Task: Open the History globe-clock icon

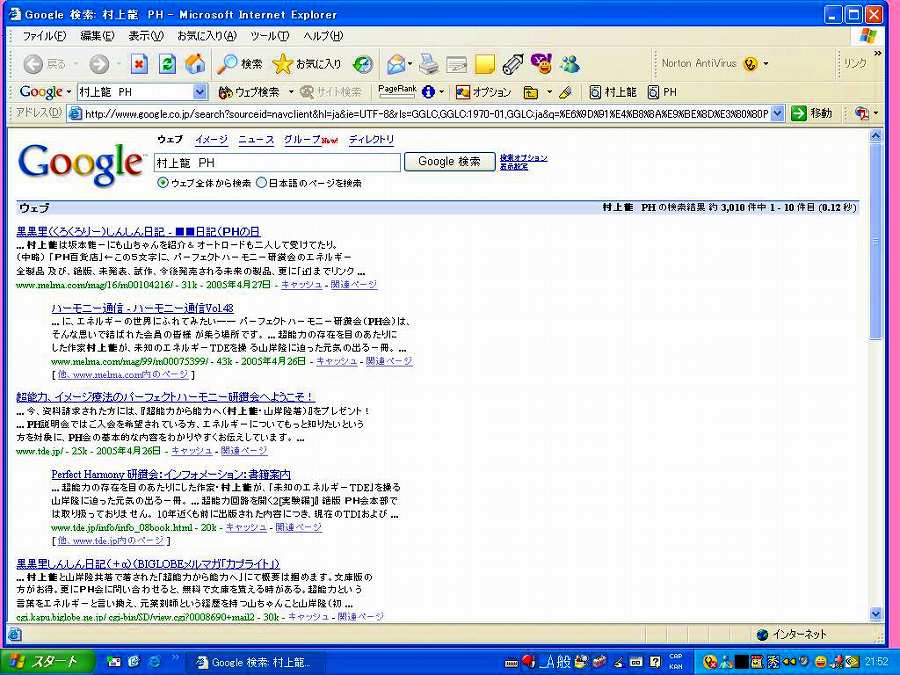Action: tap(363, 64)
